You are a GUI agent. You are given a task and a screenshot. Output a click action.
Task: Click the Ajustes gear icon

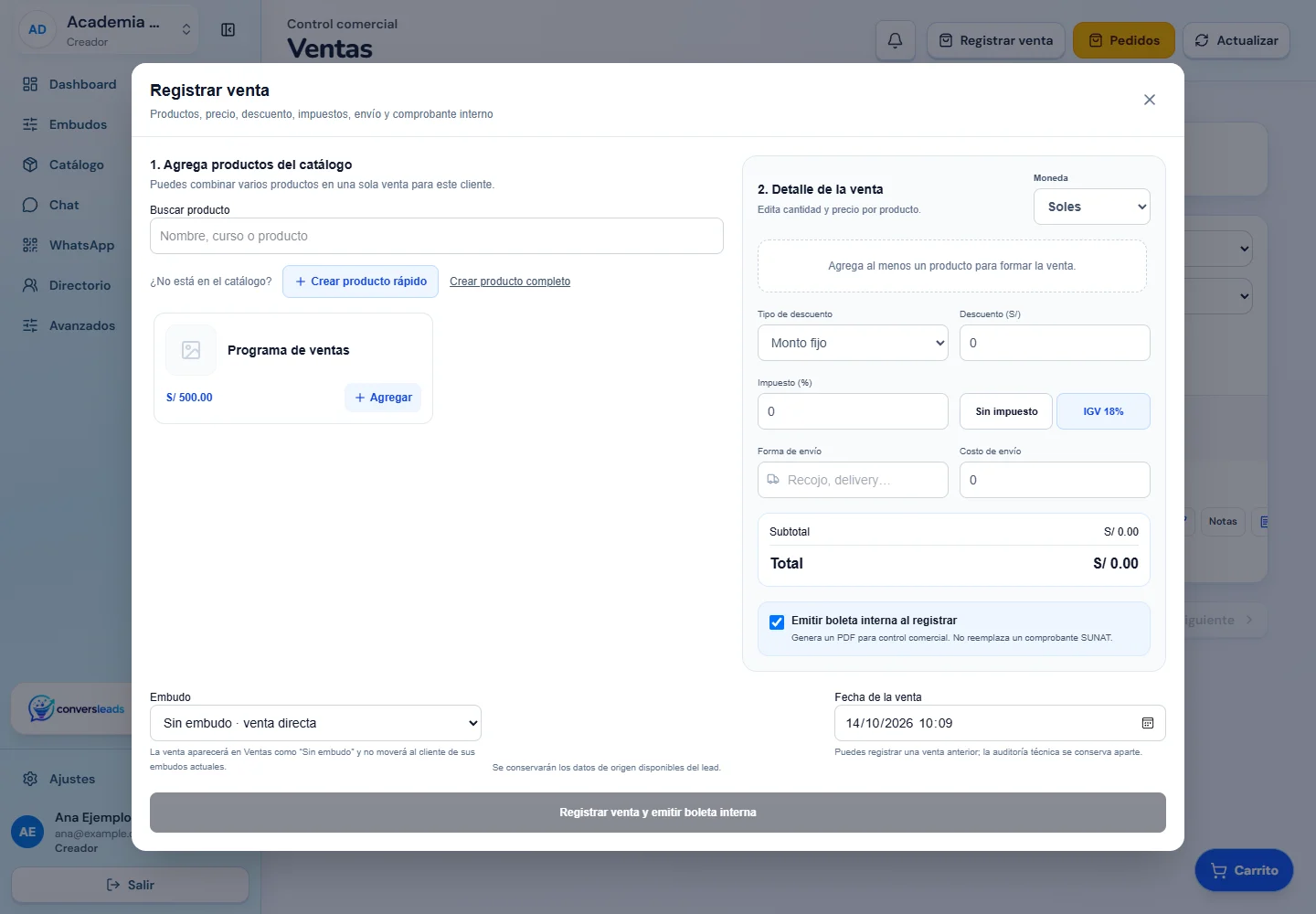30,779
